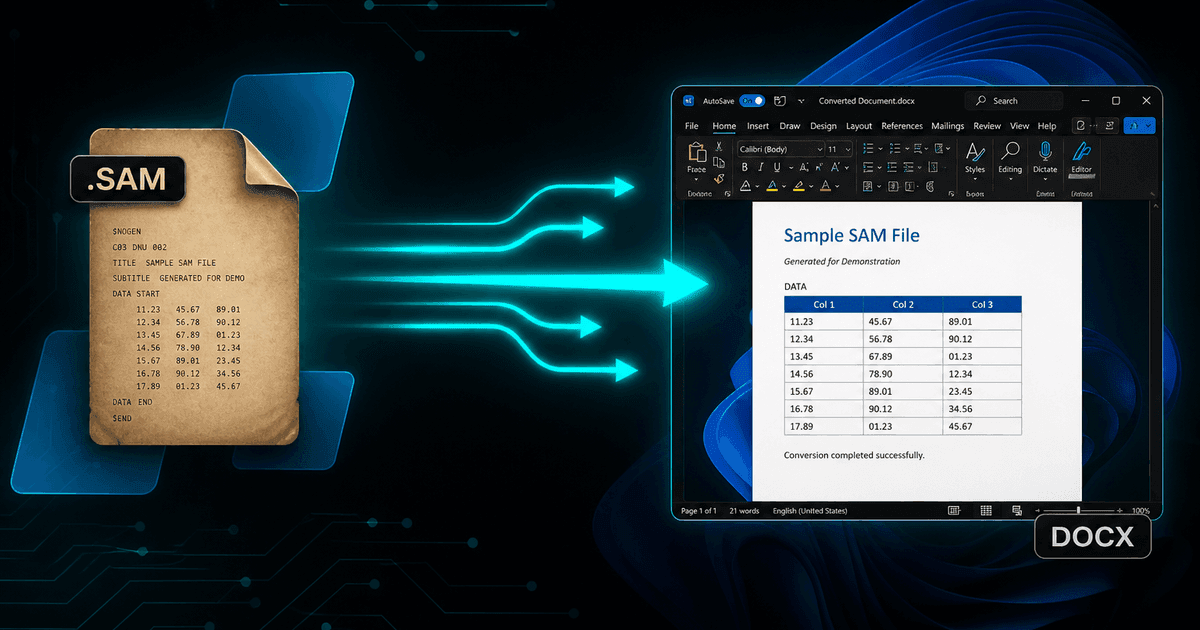The width and height of the screenshot is (1200, 630).
Task: Open the Editor pen icon
Action: (1081, 151)
